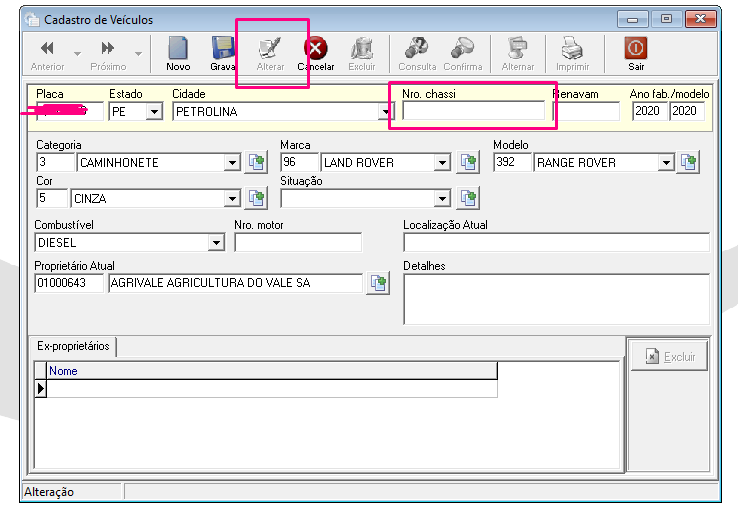738x505 pixels.
Task: Exit the form with Sair
Action: 636,55
